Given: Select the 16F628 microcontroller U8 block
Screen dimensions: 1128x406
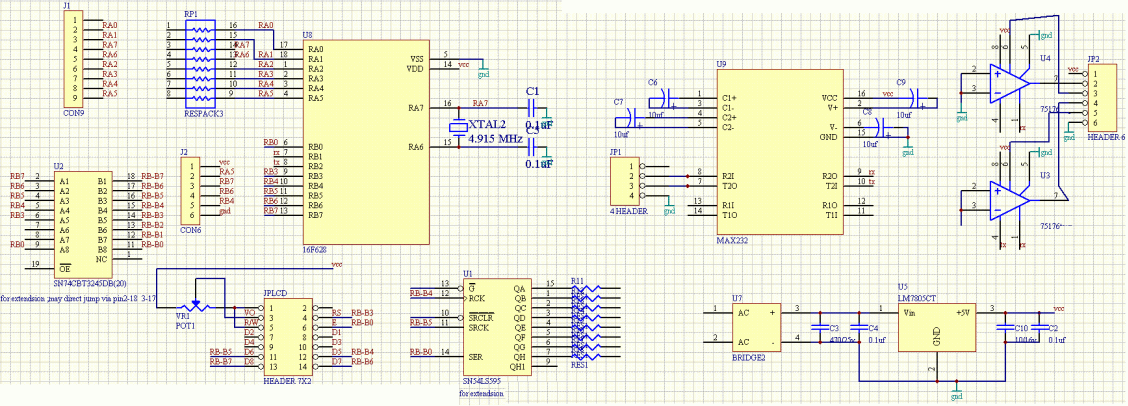Looking at the screenshot, I should pos(366,140).
